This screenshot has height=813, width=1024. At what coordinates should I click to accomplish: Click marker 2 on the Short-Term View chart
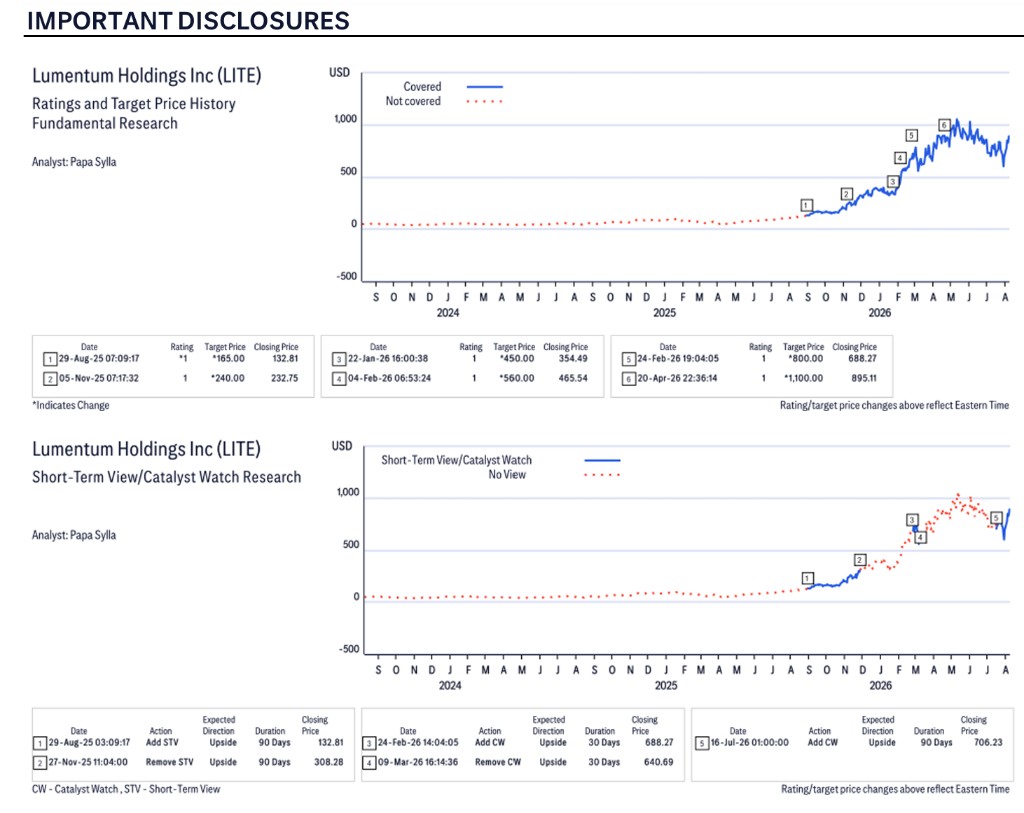(860, 560)
